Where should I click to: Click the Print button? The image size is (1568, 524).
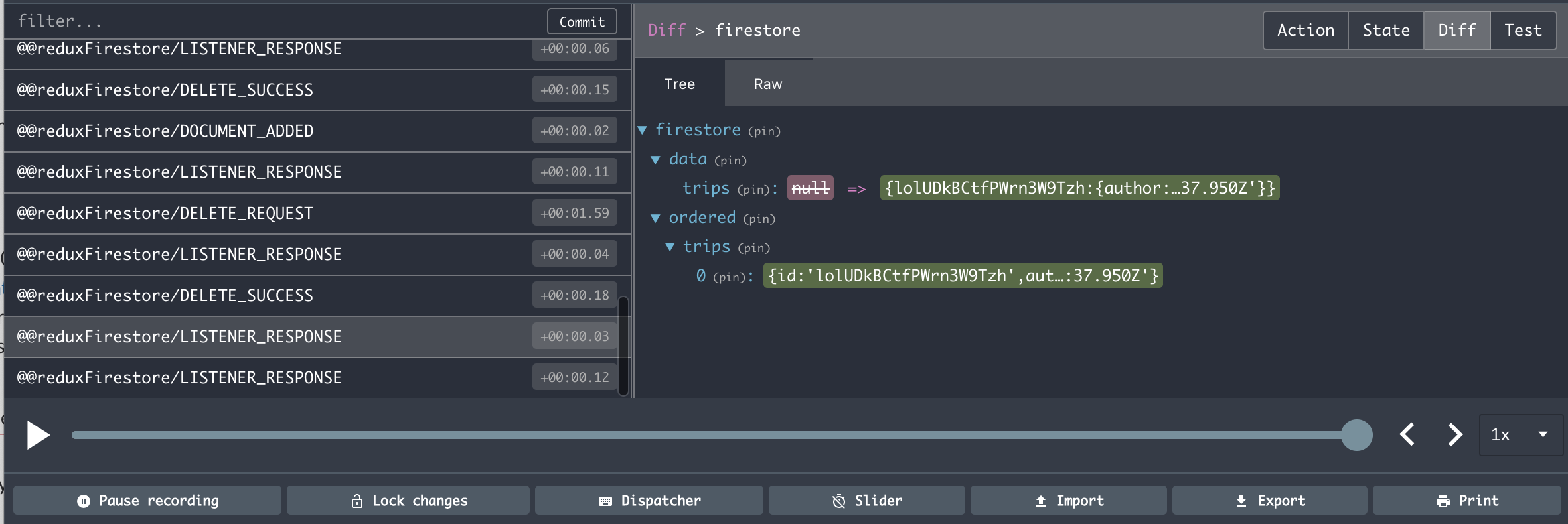coord(1466,501)
